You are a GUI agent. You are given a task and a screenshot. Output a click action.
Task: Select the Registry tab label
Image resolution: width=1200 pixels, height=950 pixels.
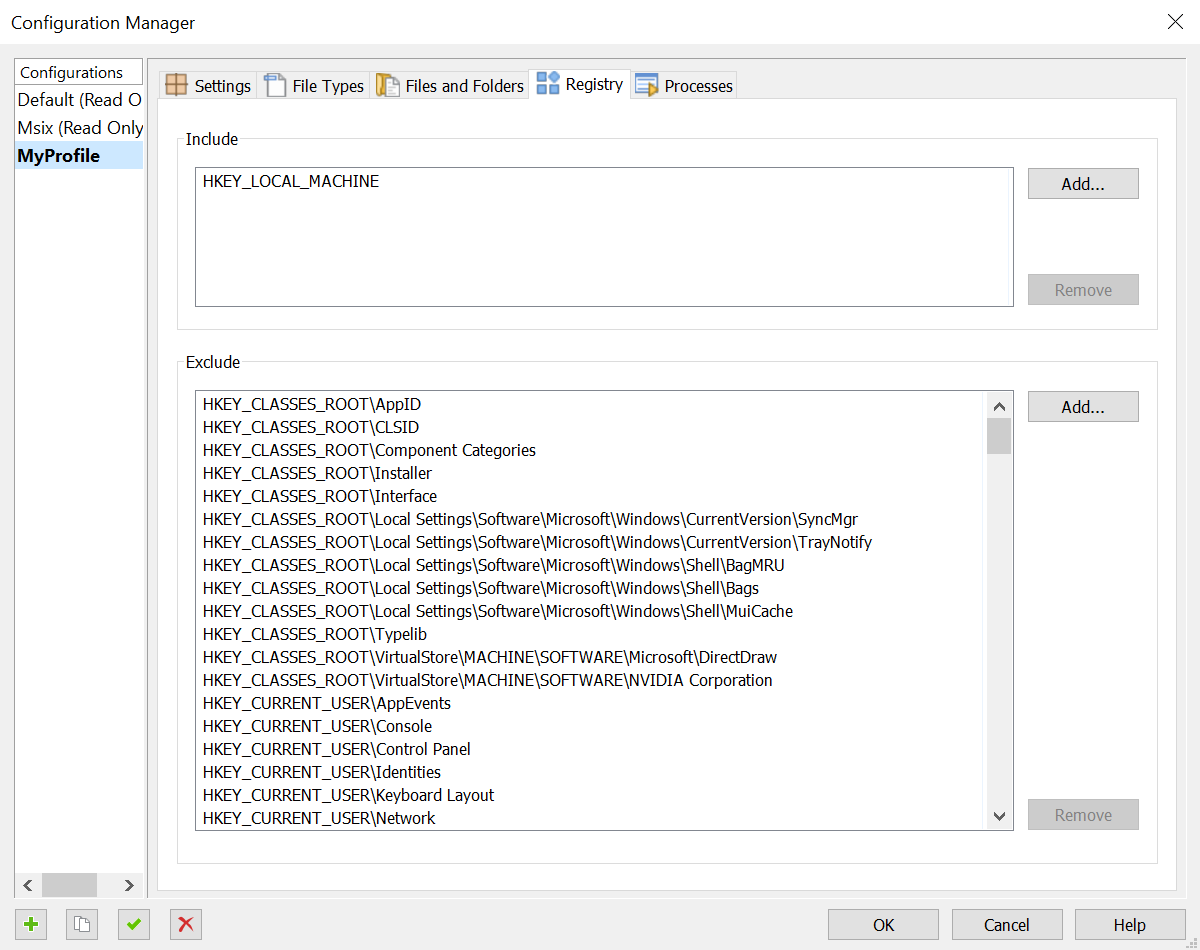594,84
